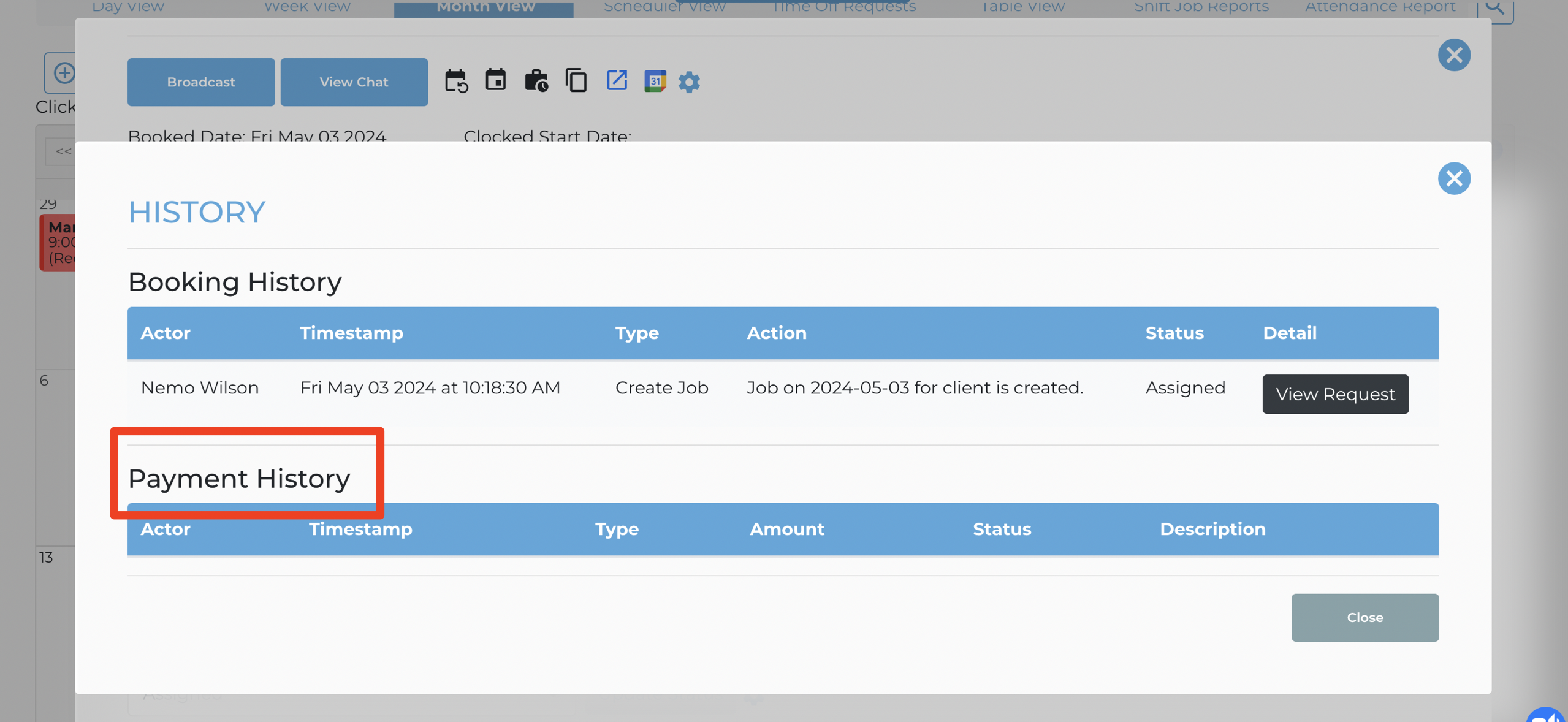Screen dimensions: 1568x722
Task: Click the copy/duplicate job icon
Action: (x=576, y=81)
